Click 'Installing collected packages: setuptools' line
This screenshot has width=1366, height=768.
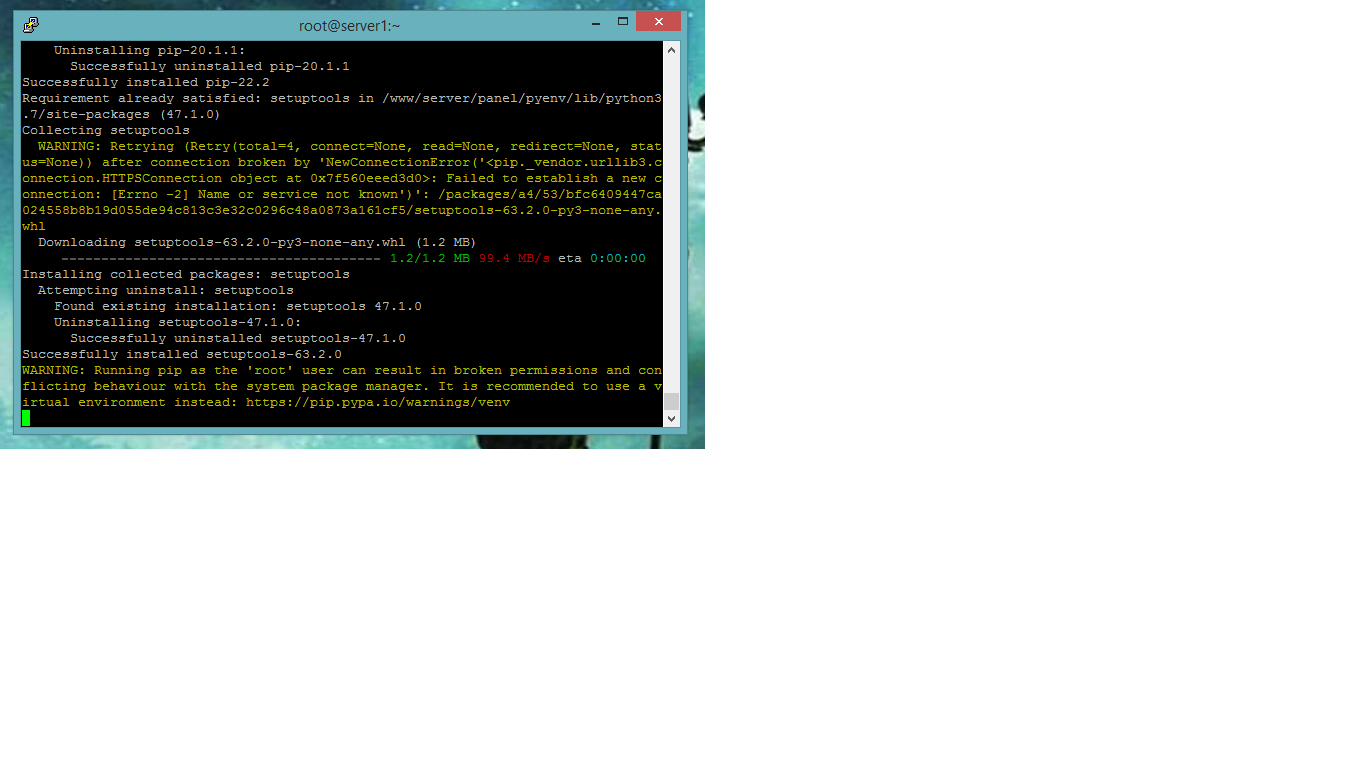click(x=186, y=274)
